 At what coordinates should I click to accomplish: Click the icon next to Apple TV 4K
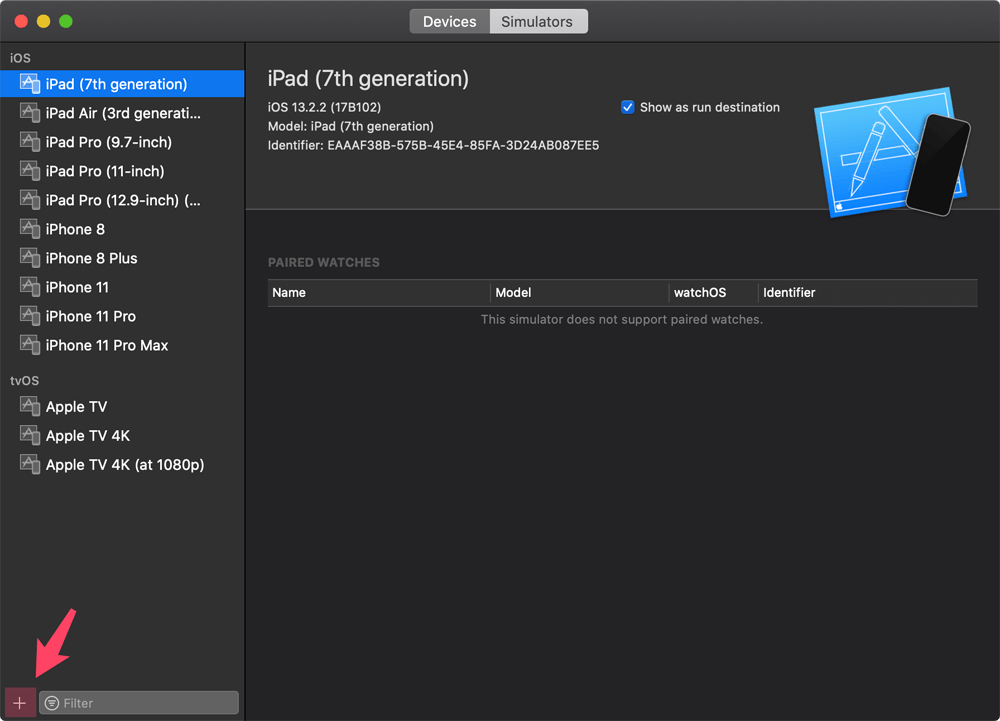30,435
